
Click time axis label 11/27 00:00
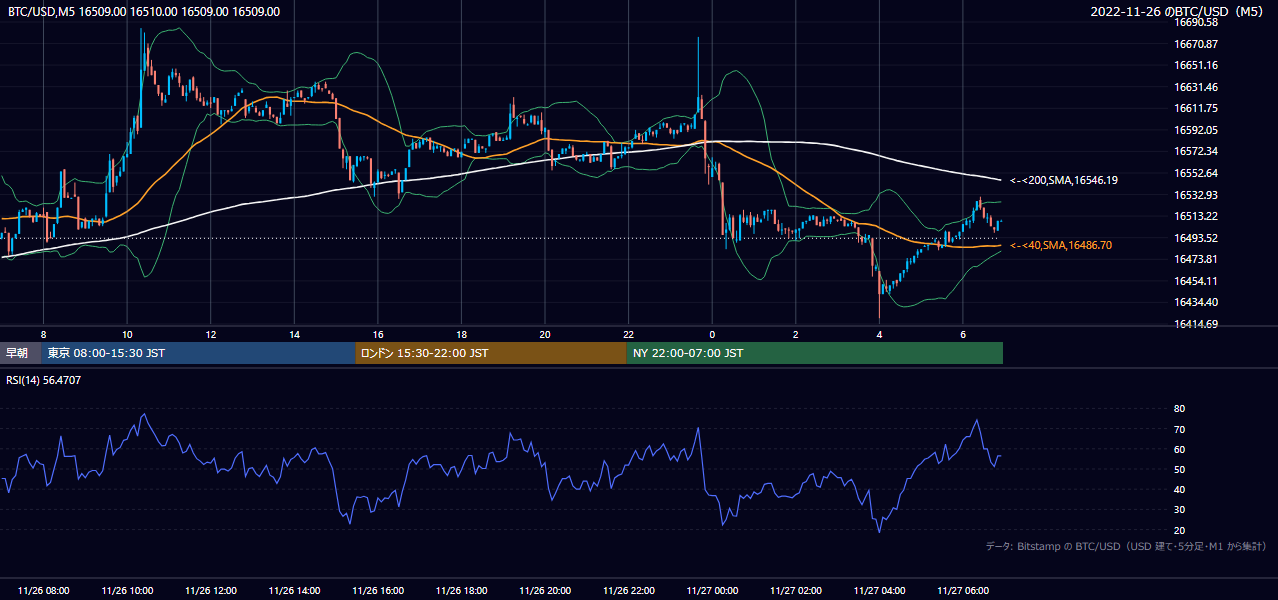coord(712,591)
